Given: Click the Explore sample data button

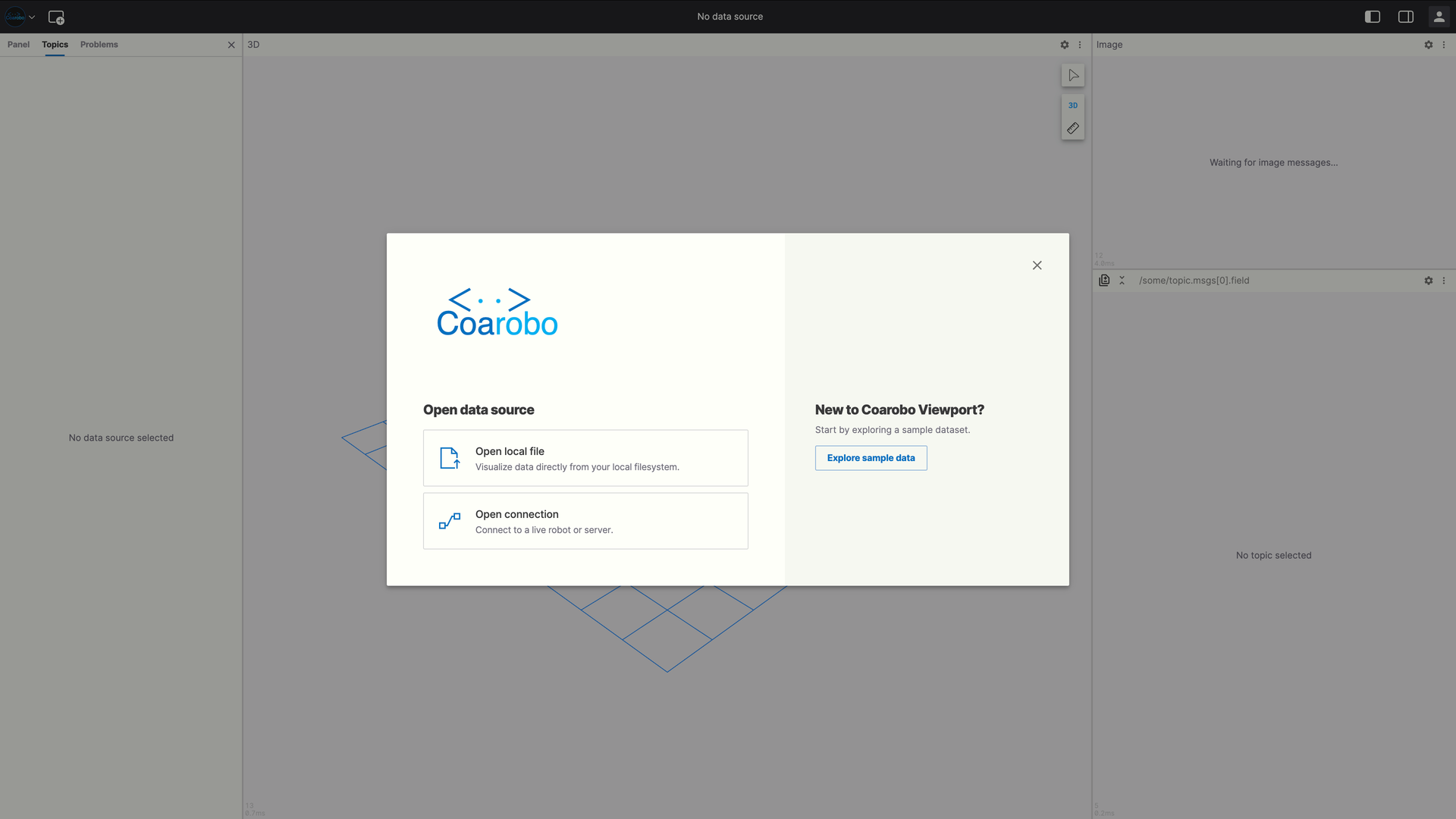Looking at the screenshot, I should pyautogui.click(x=871, y=458).
